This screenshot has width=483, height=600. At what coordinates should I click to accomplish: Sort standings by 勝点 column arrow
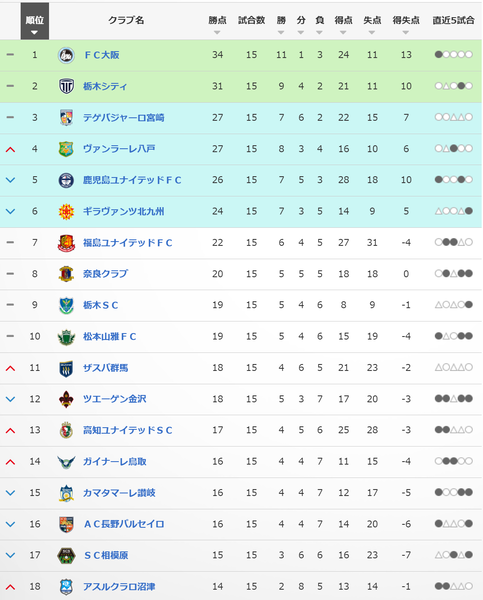tap(217, 33)
